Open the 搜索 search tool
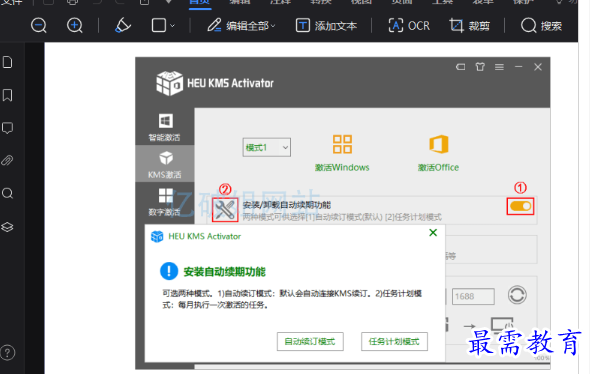 click(x=541, y=26)
